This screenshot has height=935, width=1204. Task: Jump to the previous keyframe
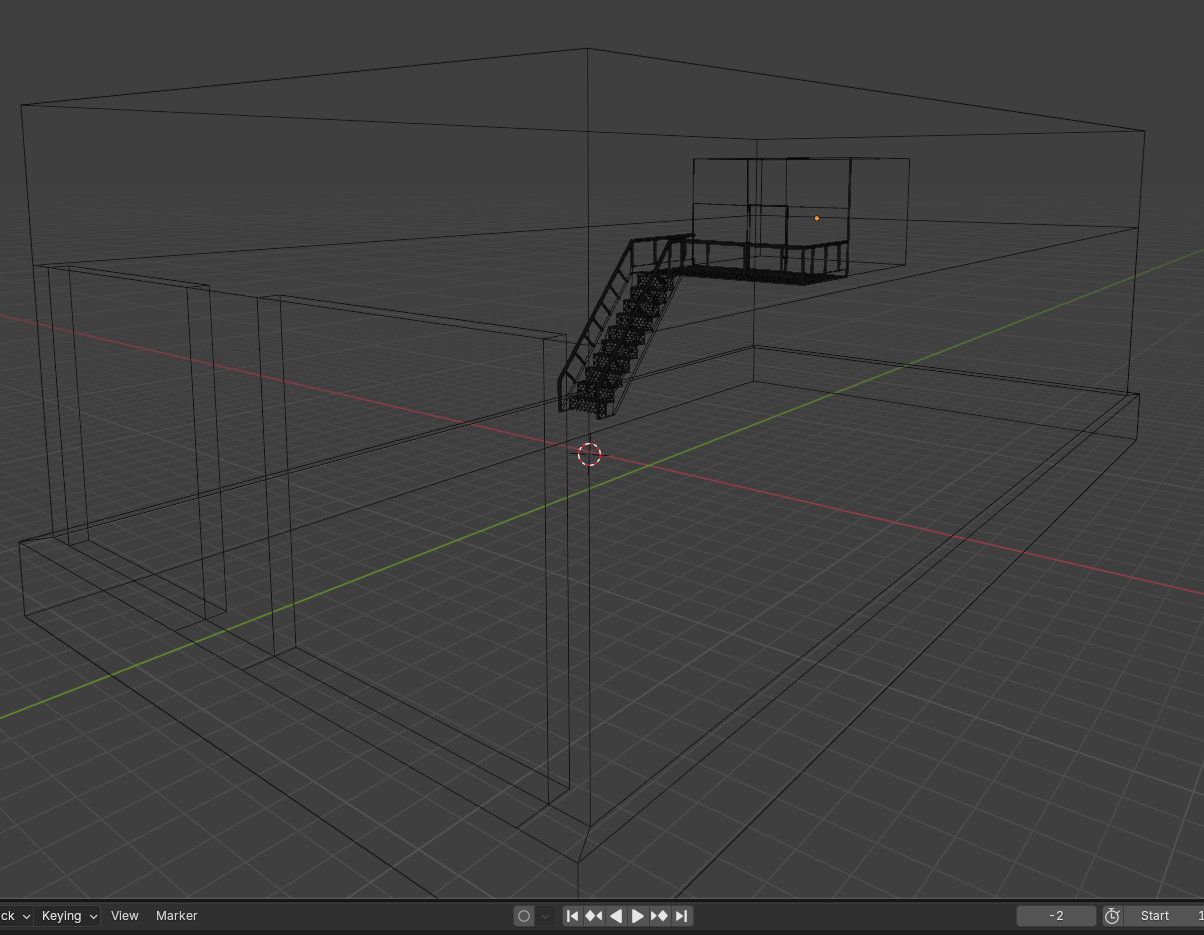pyautogui.click(x=594, y=916)
